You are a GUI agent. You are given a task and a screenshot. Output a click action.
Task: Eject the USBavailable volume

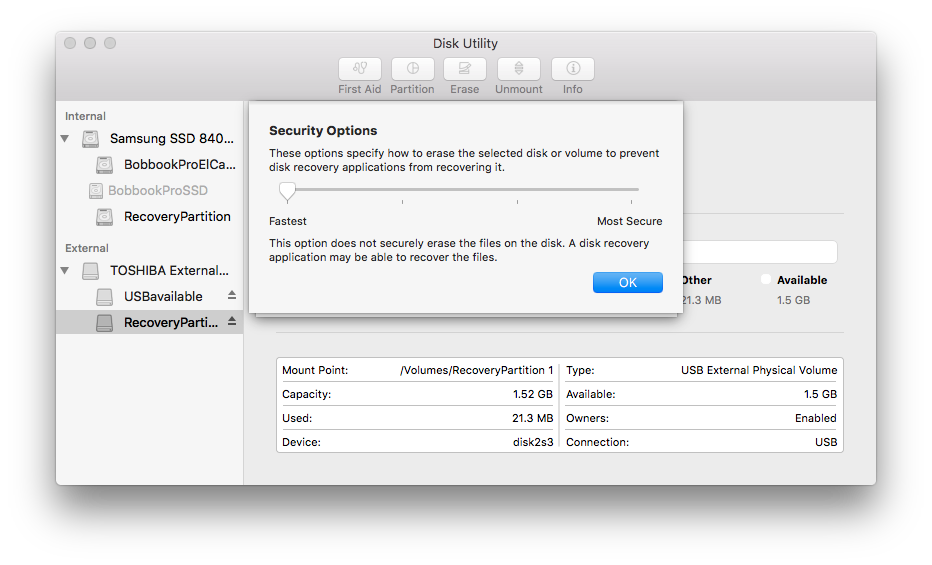pos(232,295)
